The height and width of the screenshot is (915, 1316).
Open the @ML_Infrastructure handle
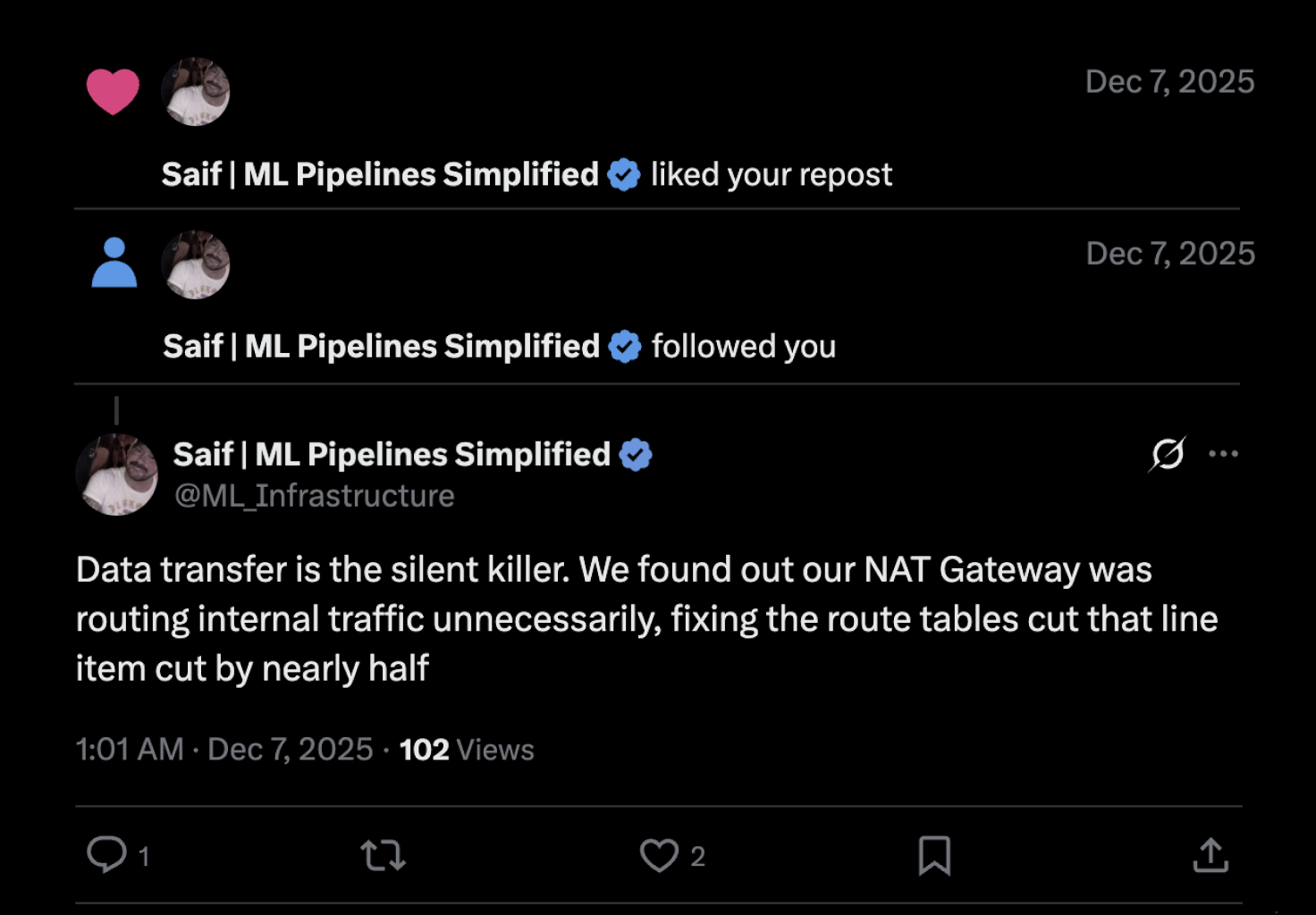[x=313, y=495]
